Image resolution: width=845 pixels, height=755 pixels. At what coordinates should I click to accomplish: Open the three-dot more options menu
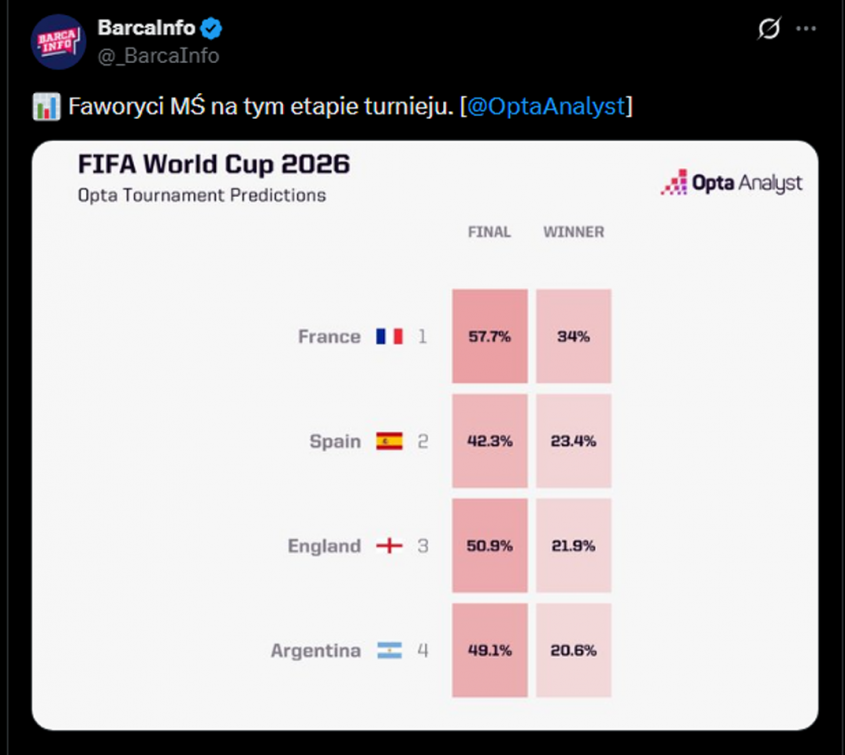pyautogui.click(x=806, y=29)
